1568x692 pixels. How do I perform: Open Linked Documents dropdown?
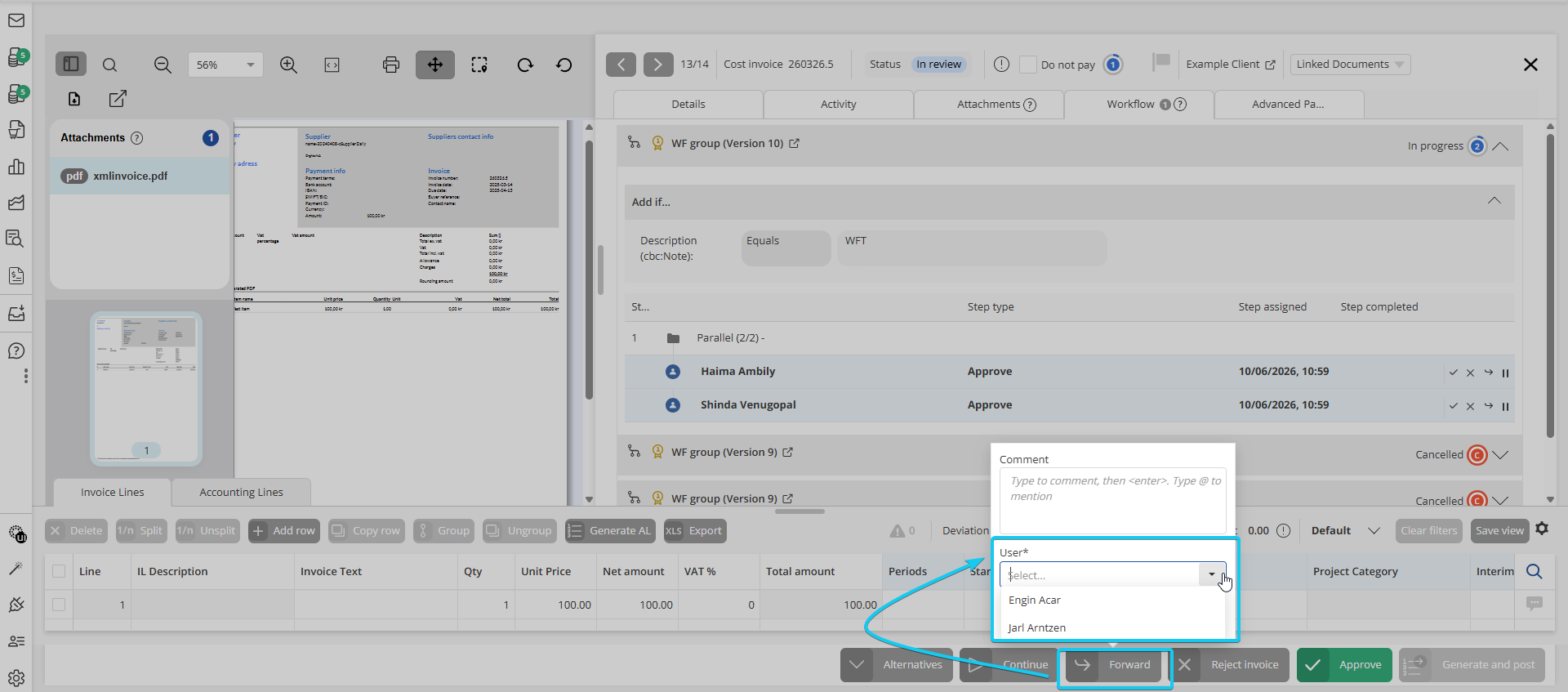pos(1350,65)
